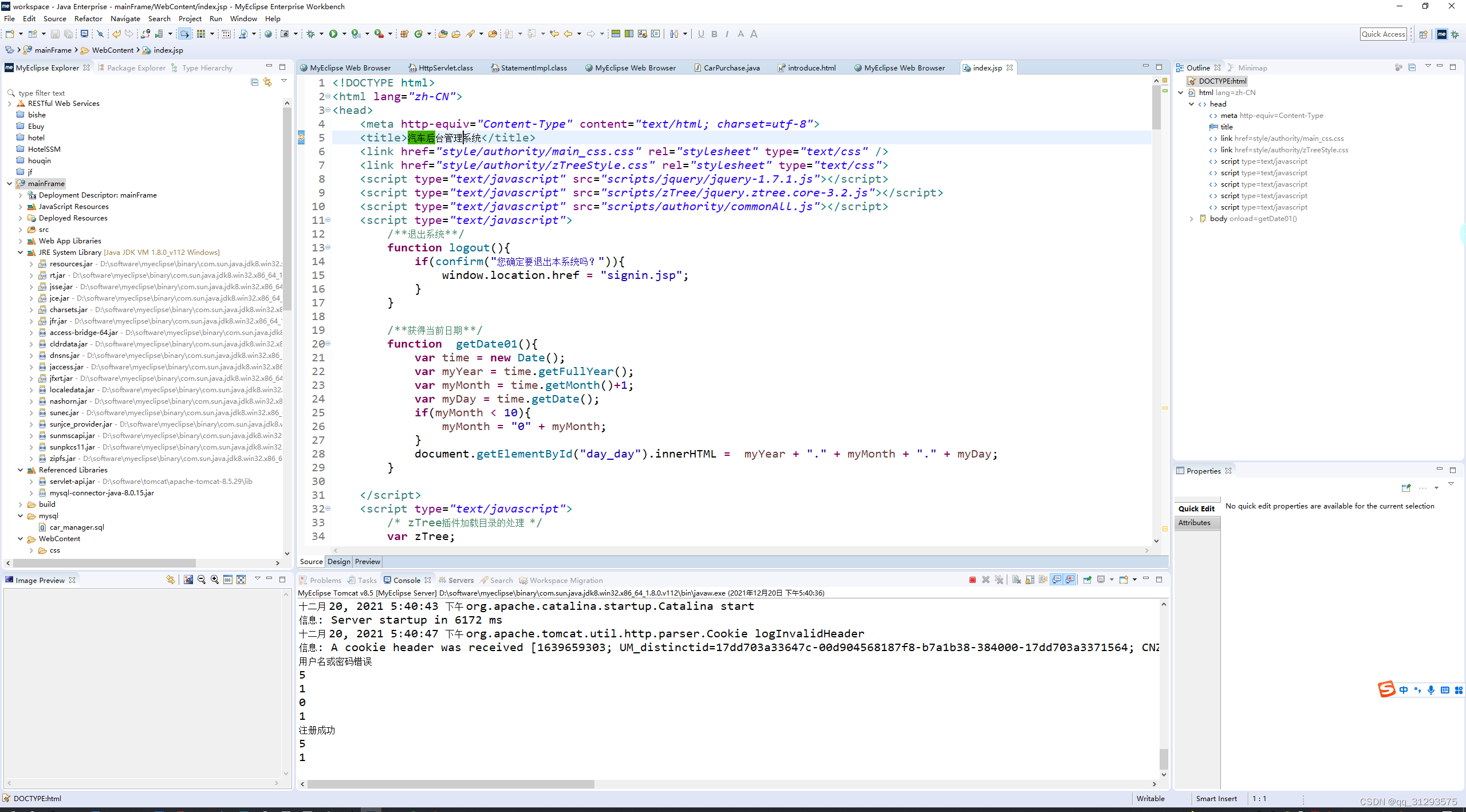Screen dimensions: 1466x812
Task: Click the Design view tab button
Action: 339,562
